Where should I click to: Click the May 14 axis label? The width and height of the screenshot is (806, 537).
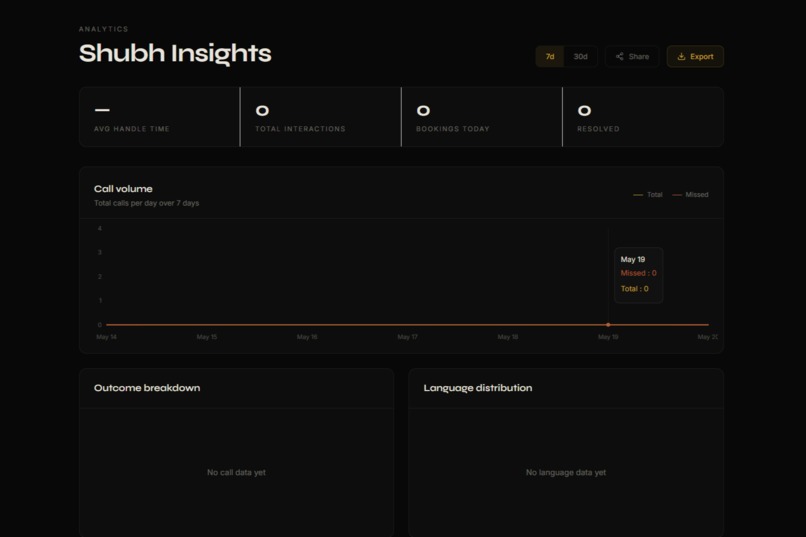point(106,337)
